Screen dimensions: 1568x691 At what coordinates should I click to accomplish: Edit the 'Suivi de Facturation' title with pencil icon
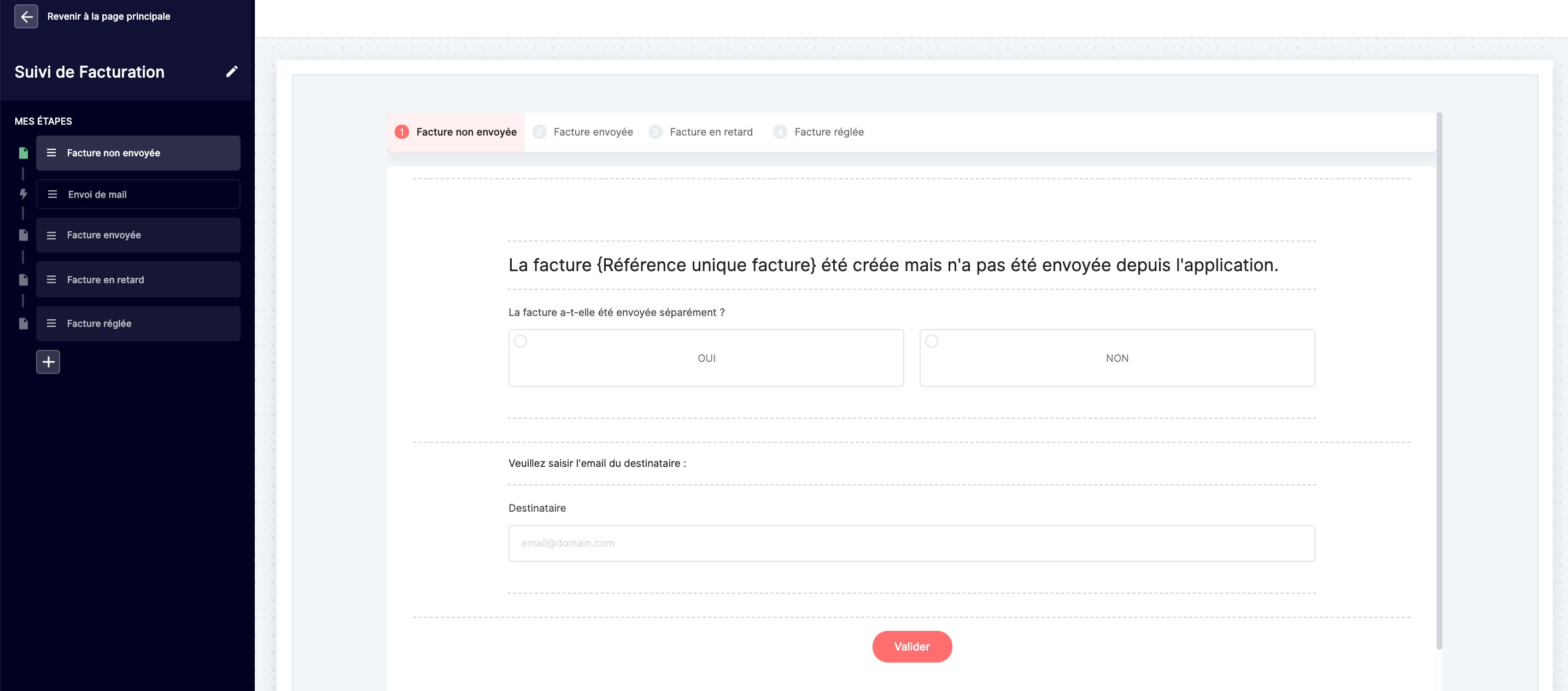point(231,71)
